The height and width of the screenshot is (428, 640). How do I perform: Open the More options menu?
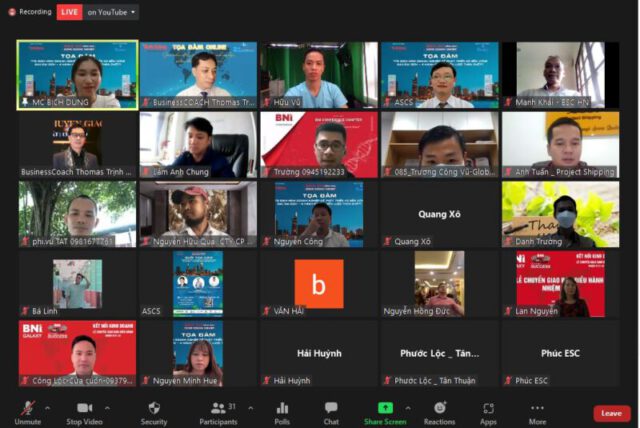[x=538, y=410]
